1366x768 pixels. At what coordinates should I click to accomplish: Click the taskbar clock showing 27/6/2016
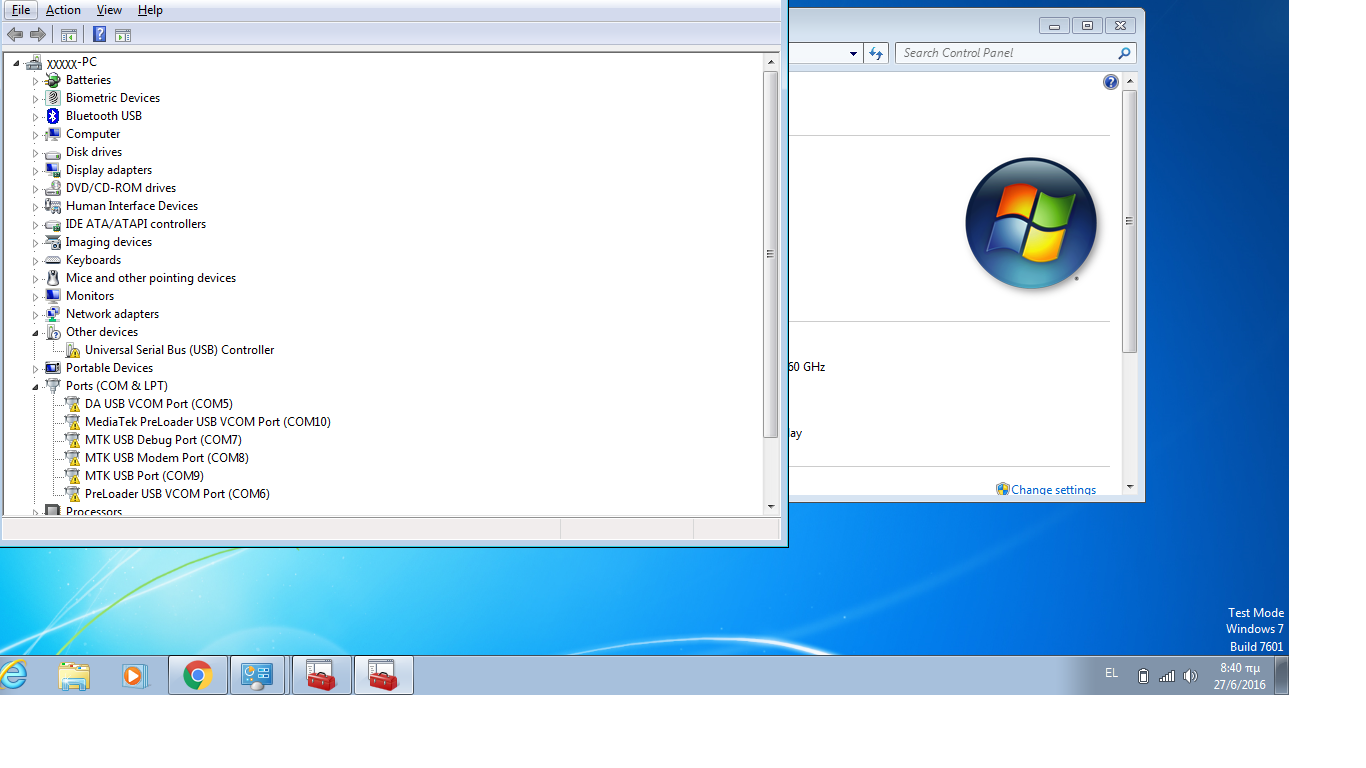coord(1239,676)
